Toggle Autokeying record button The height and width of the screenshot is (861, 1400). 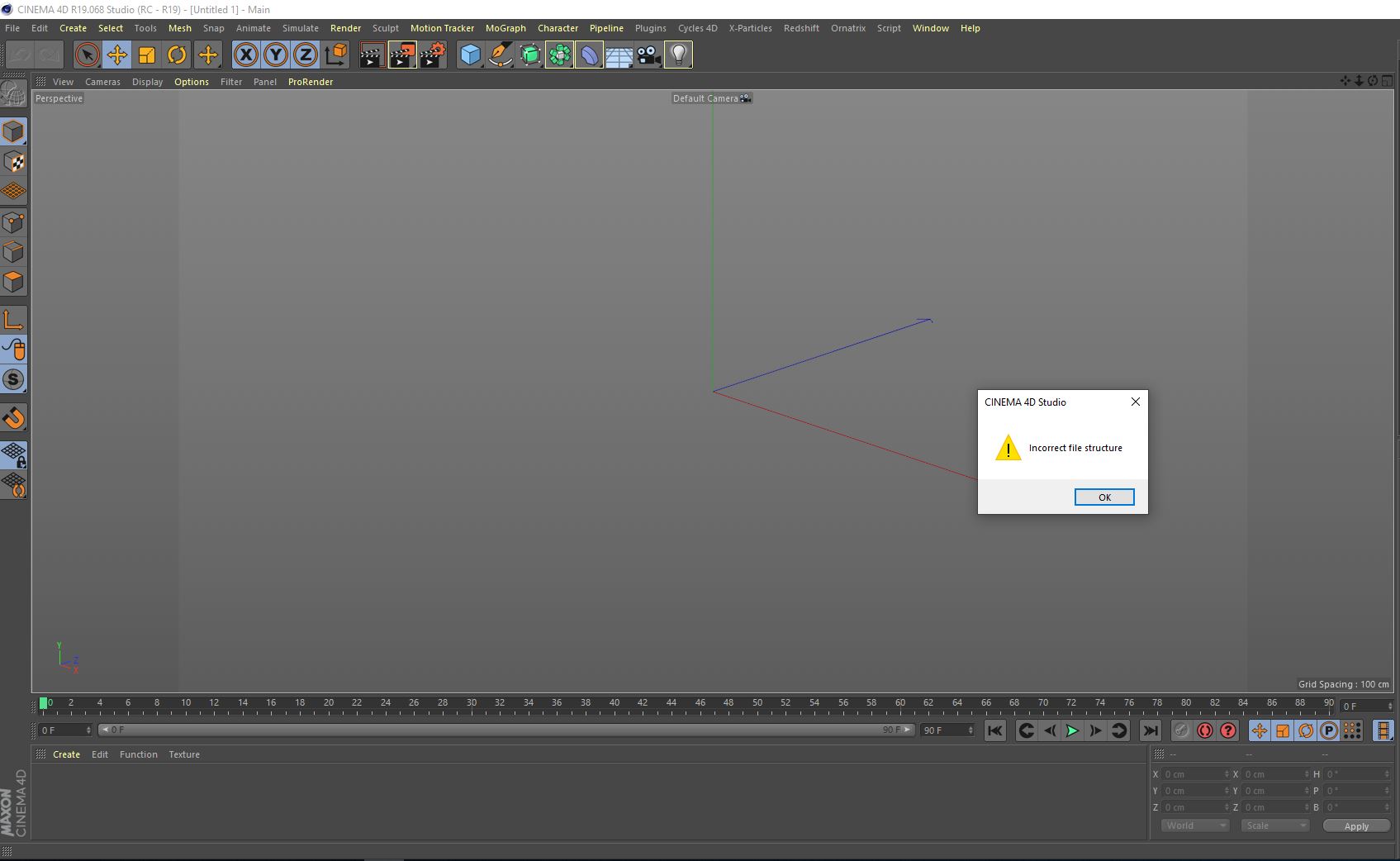click(1204, 730)
